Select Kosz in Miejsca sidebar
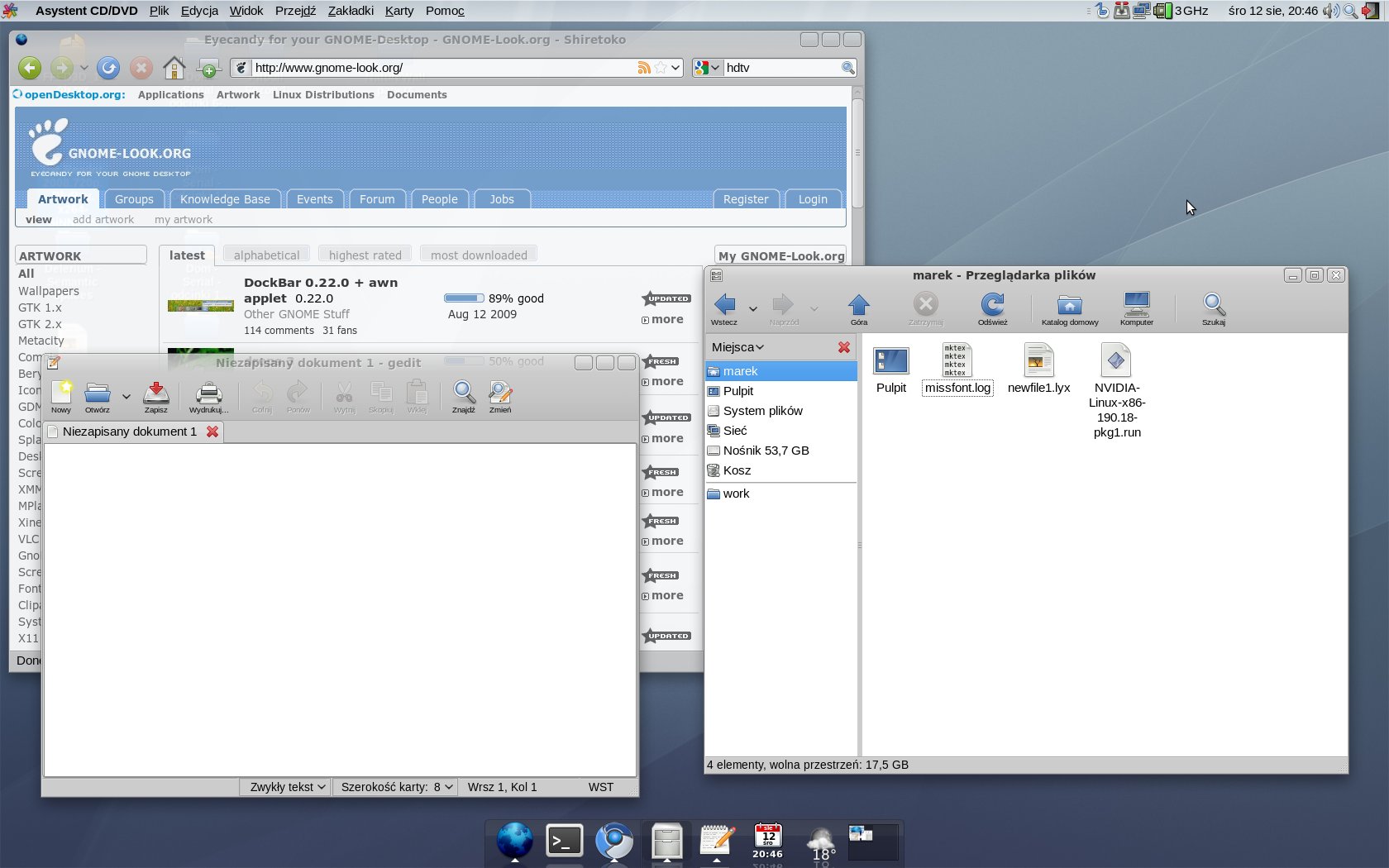1389x868 pixels. [x=781, y=470]
